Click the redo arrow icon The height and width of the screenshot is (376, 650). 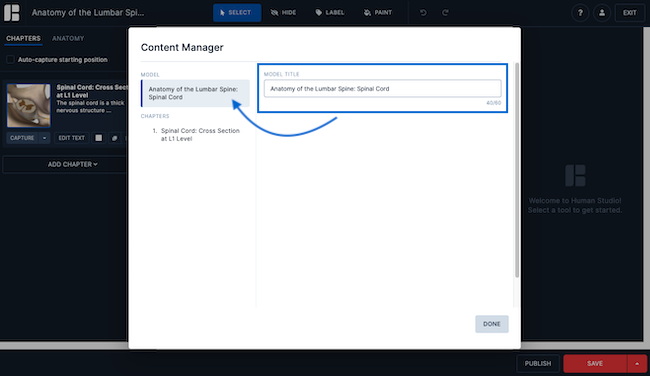(x=445, y=12)
